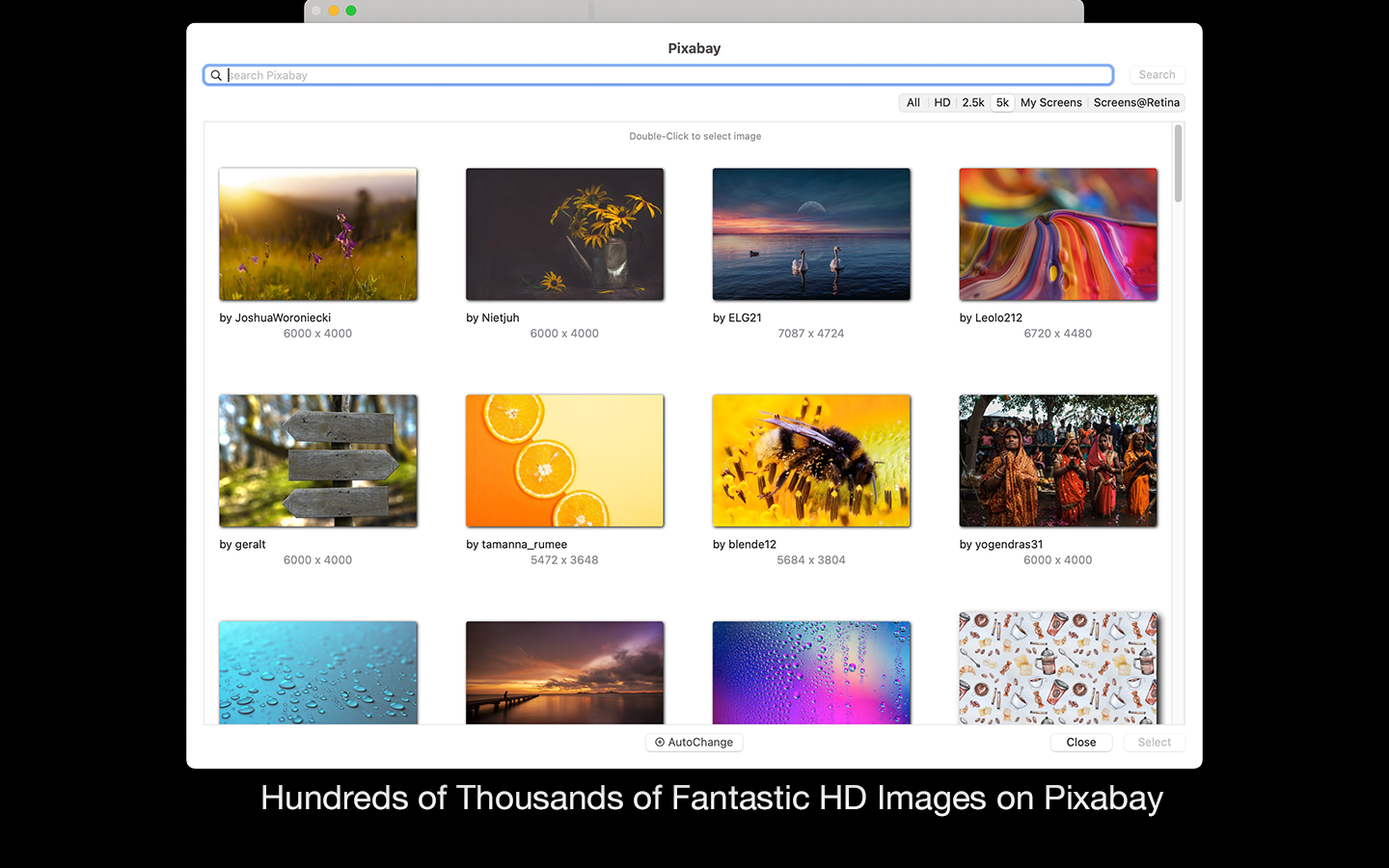Select the HD resolution filter

tap(942, 103)
